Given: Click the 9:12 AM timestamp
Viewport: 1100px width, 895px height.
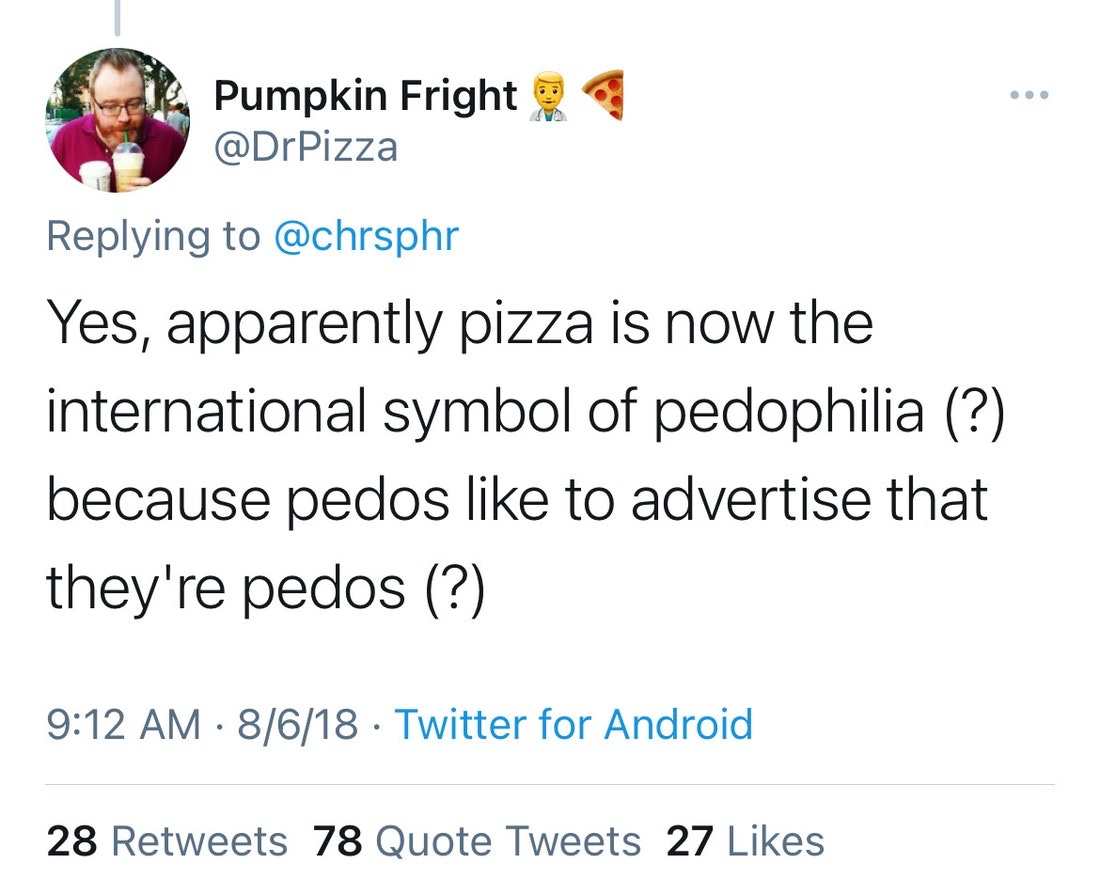Looking at the screenshot, I should pos(124,723).
